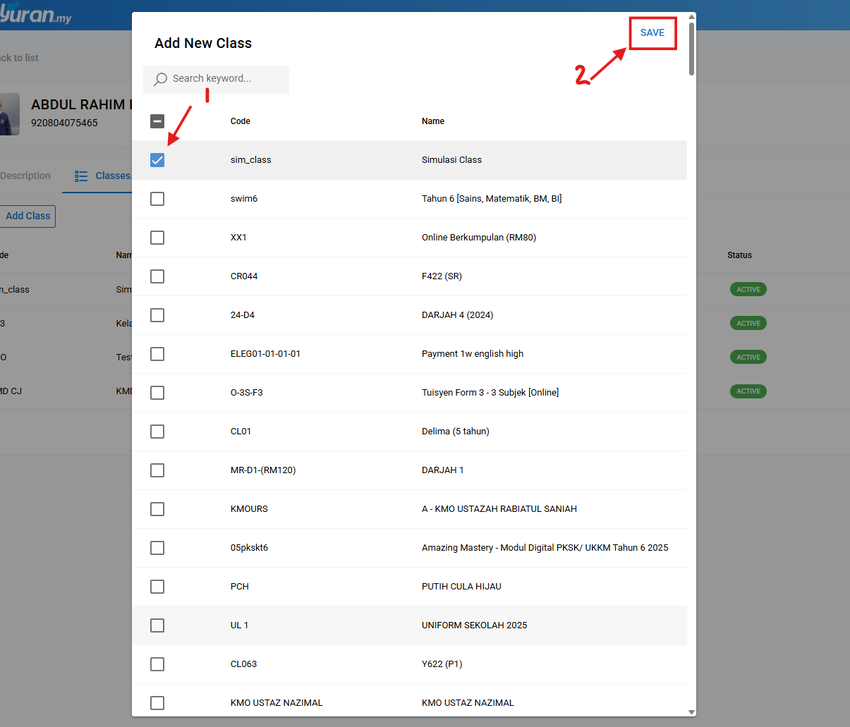850x727 pixels.
Task: Toggle the select-all header checkbox
Action: pos(157,121)
